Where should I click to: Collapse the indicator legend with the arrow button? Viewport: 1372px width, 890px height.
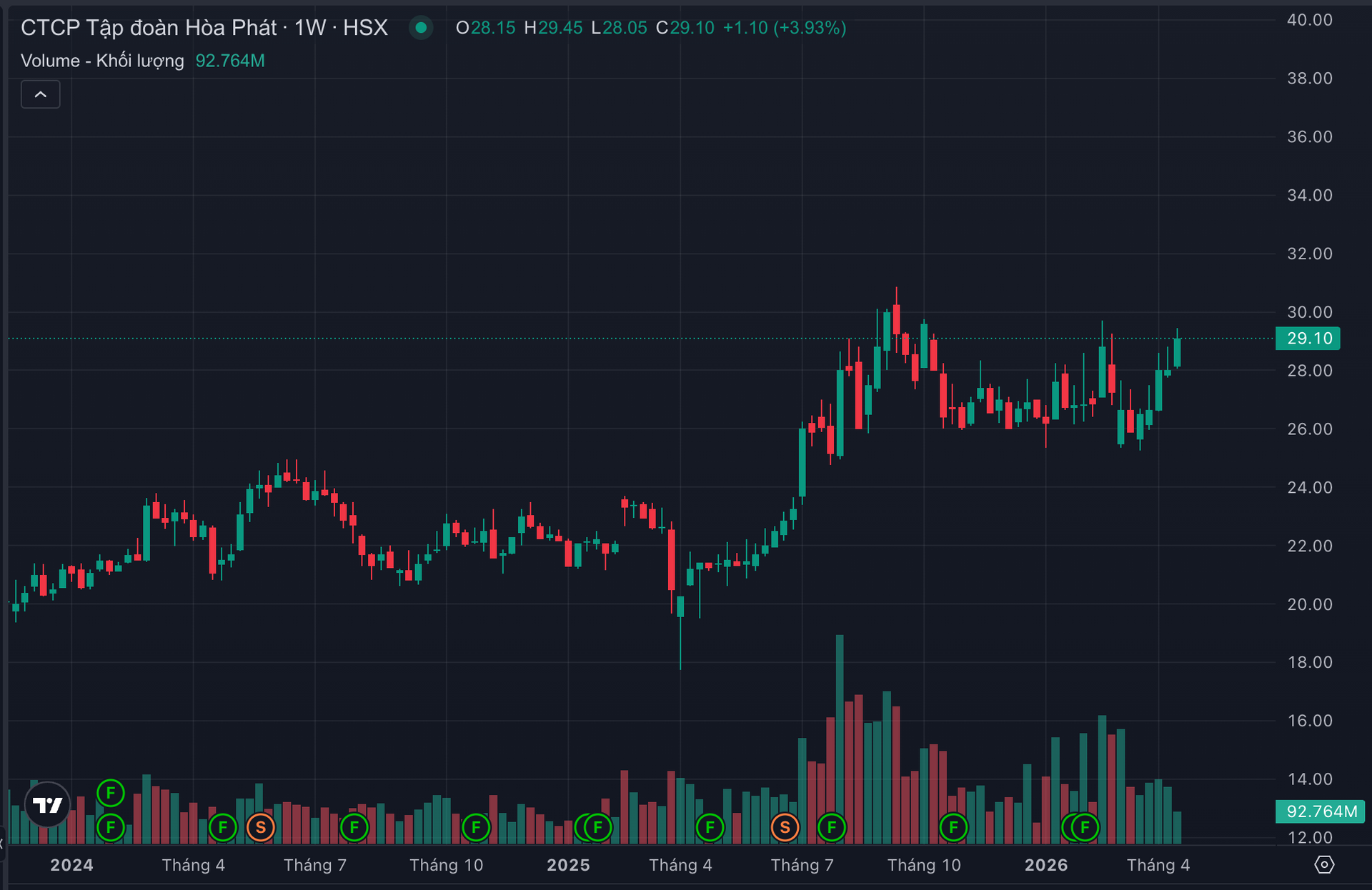pos(41,94)
